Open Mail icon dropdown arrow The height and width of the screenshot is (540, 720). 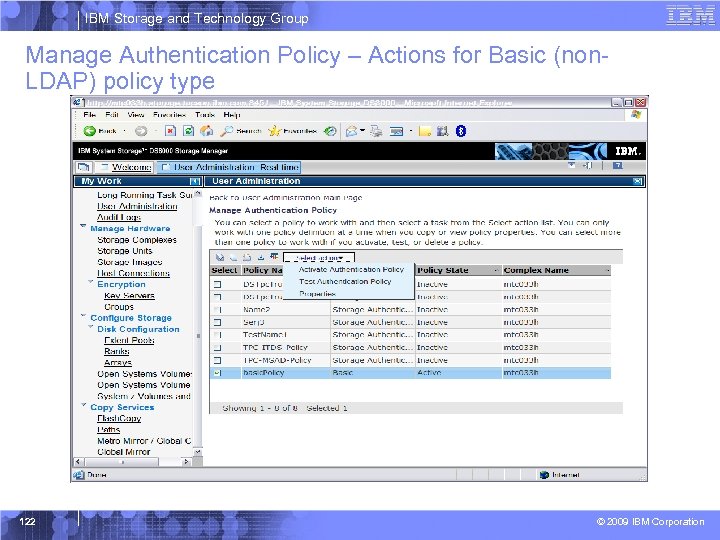[362, 131]
